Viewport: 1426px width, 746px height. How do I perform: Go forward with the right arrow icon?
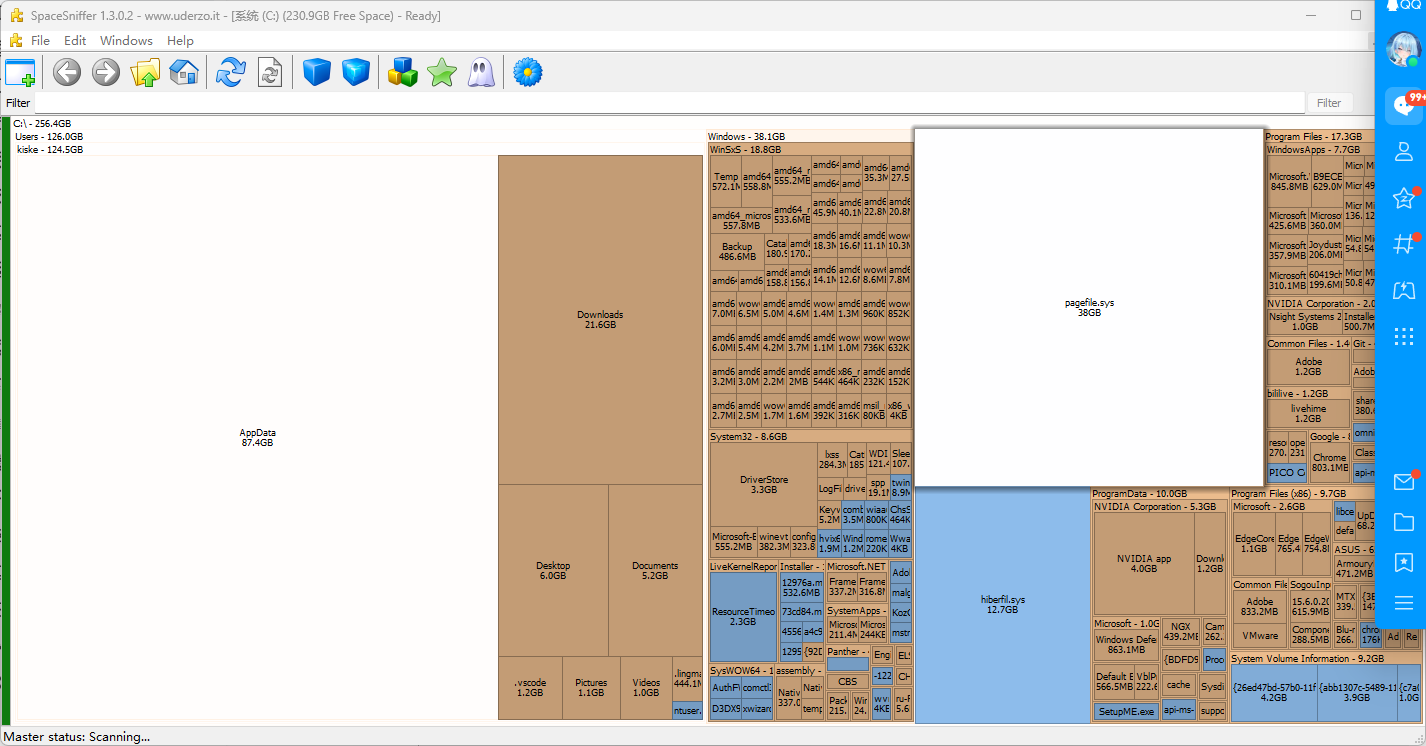(106, 72)
